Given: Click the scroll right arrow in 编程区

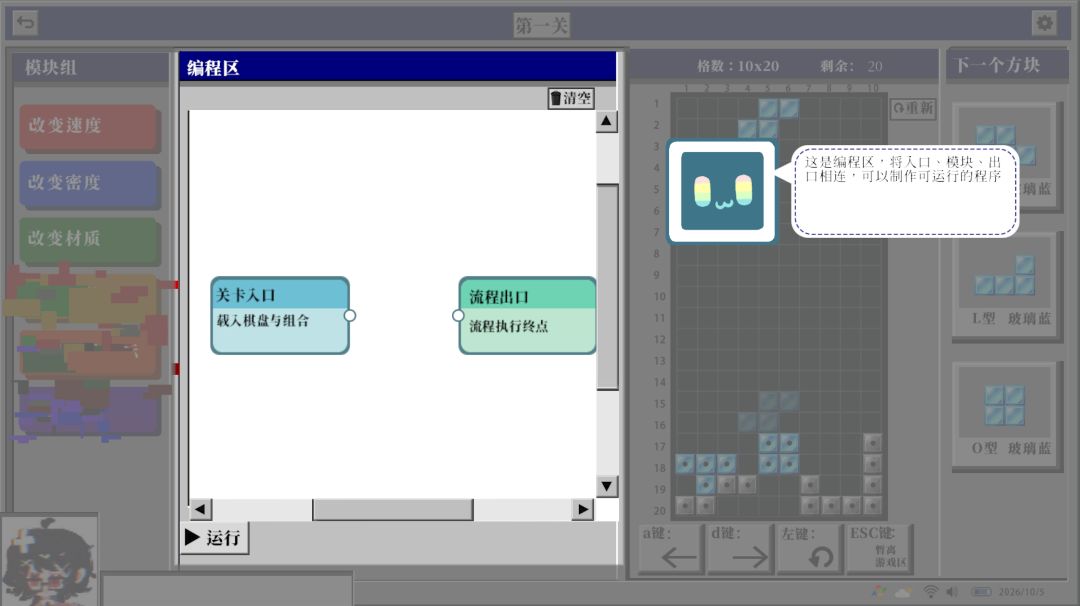Looking at the screenshot, I should coord(583,510).
